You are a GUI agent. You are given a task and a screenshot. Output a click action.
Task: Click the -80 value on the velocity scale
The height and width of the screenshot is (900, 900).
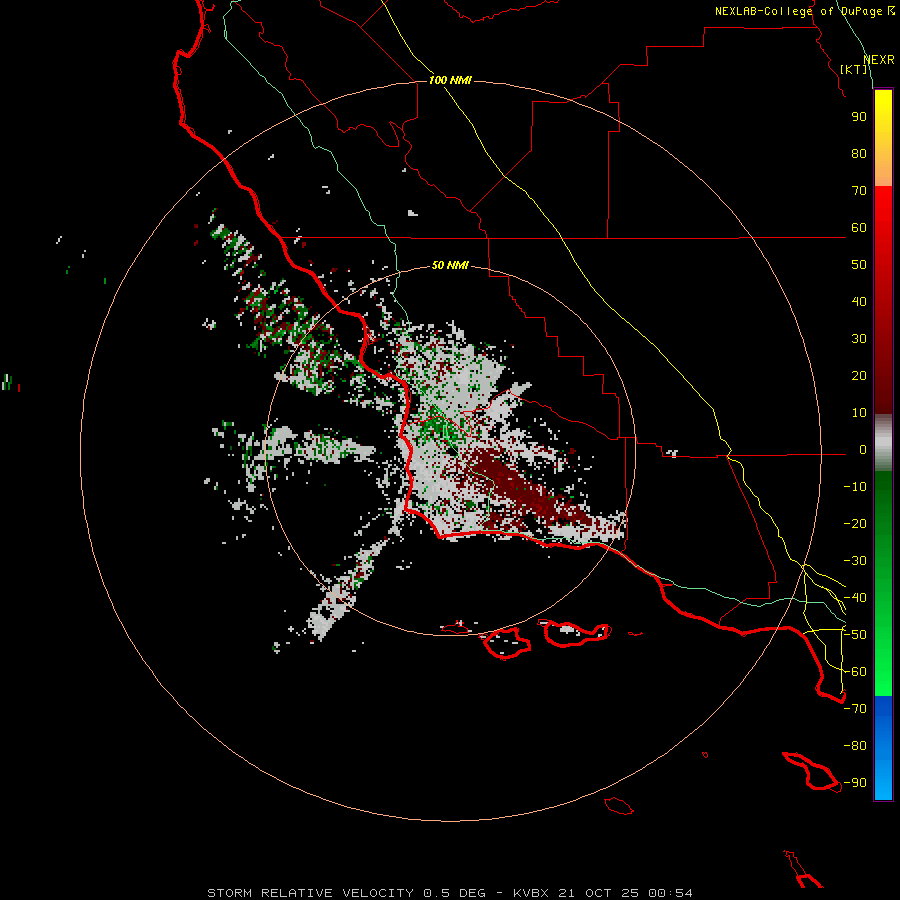coord(855,746)
